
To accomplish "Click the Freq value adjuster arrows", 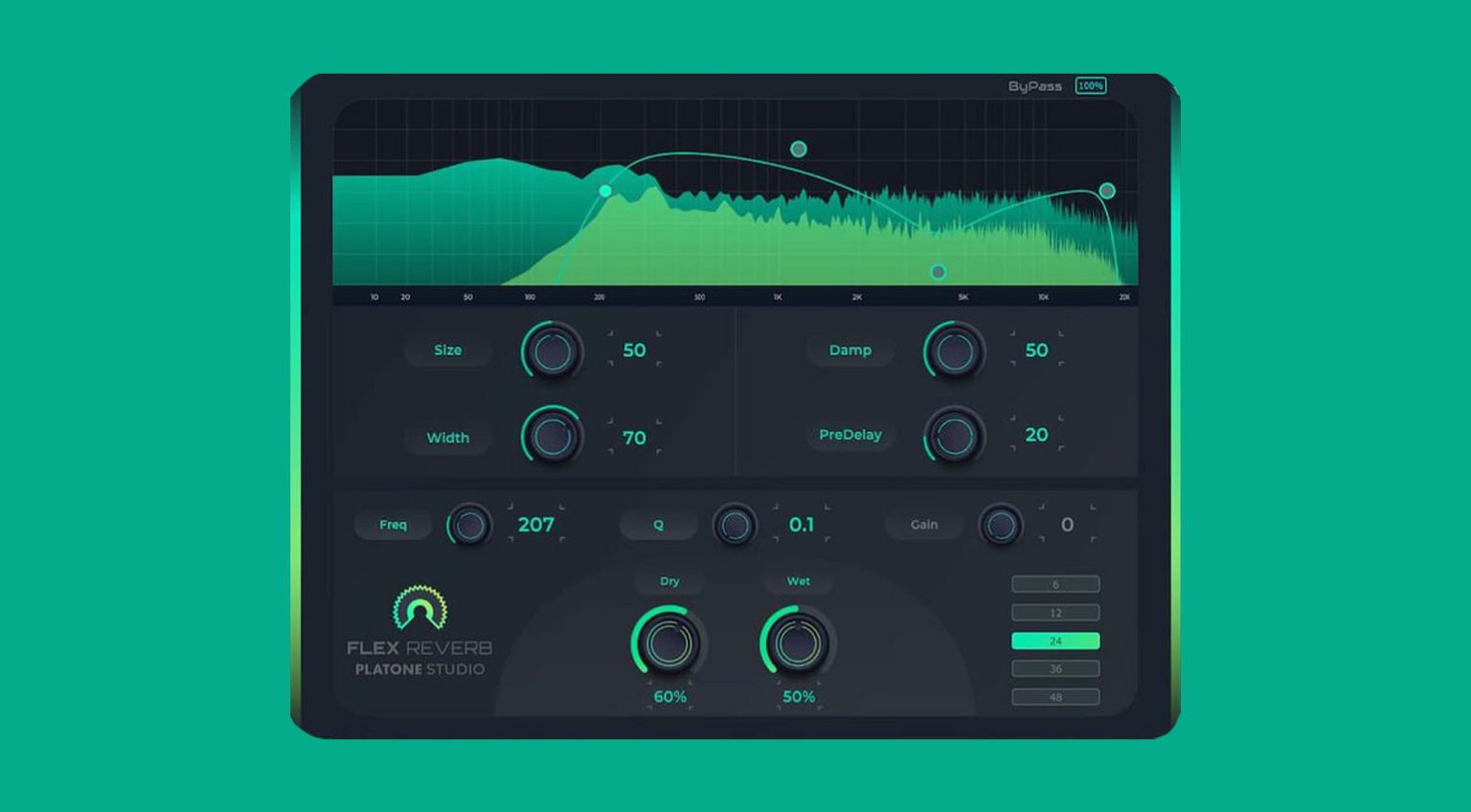I will coord(538,525).
